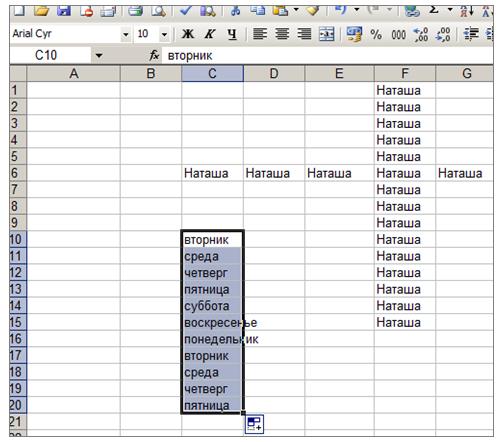Select row 1 header
Image resolution: width=503 pixels, height=442 pixels.
pyautogui.click(x=18, y=90)
